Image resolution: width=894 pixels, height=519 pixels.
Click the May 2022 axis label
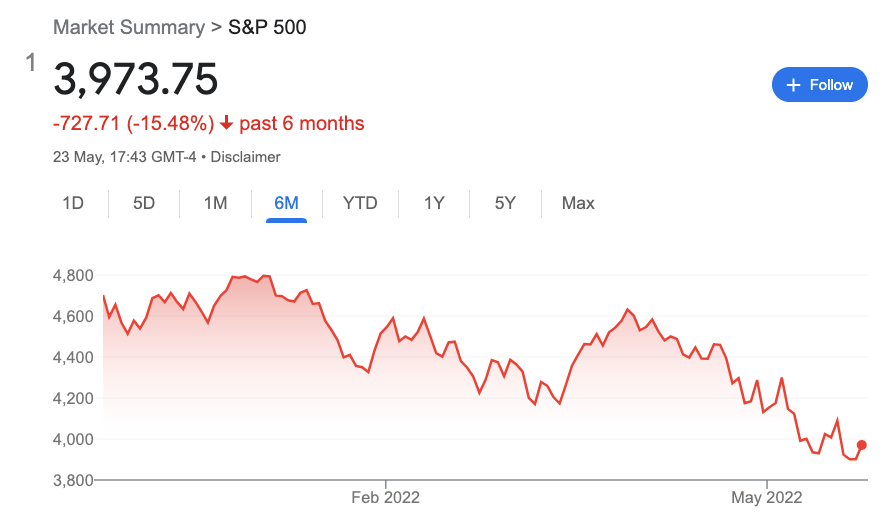[x=767, y=497]
